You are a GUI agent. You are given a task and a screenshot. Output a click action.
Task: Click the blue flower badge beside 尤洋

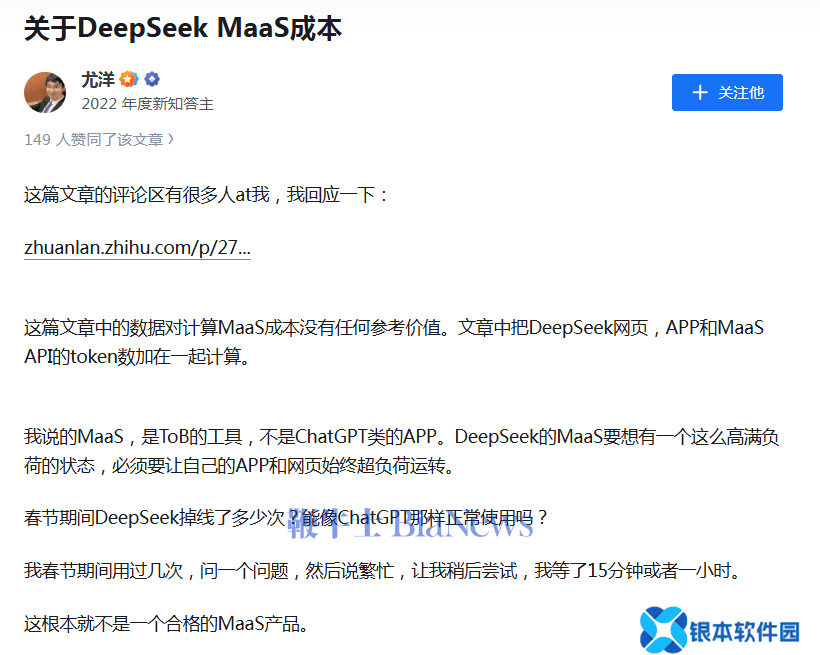[151, 80]
